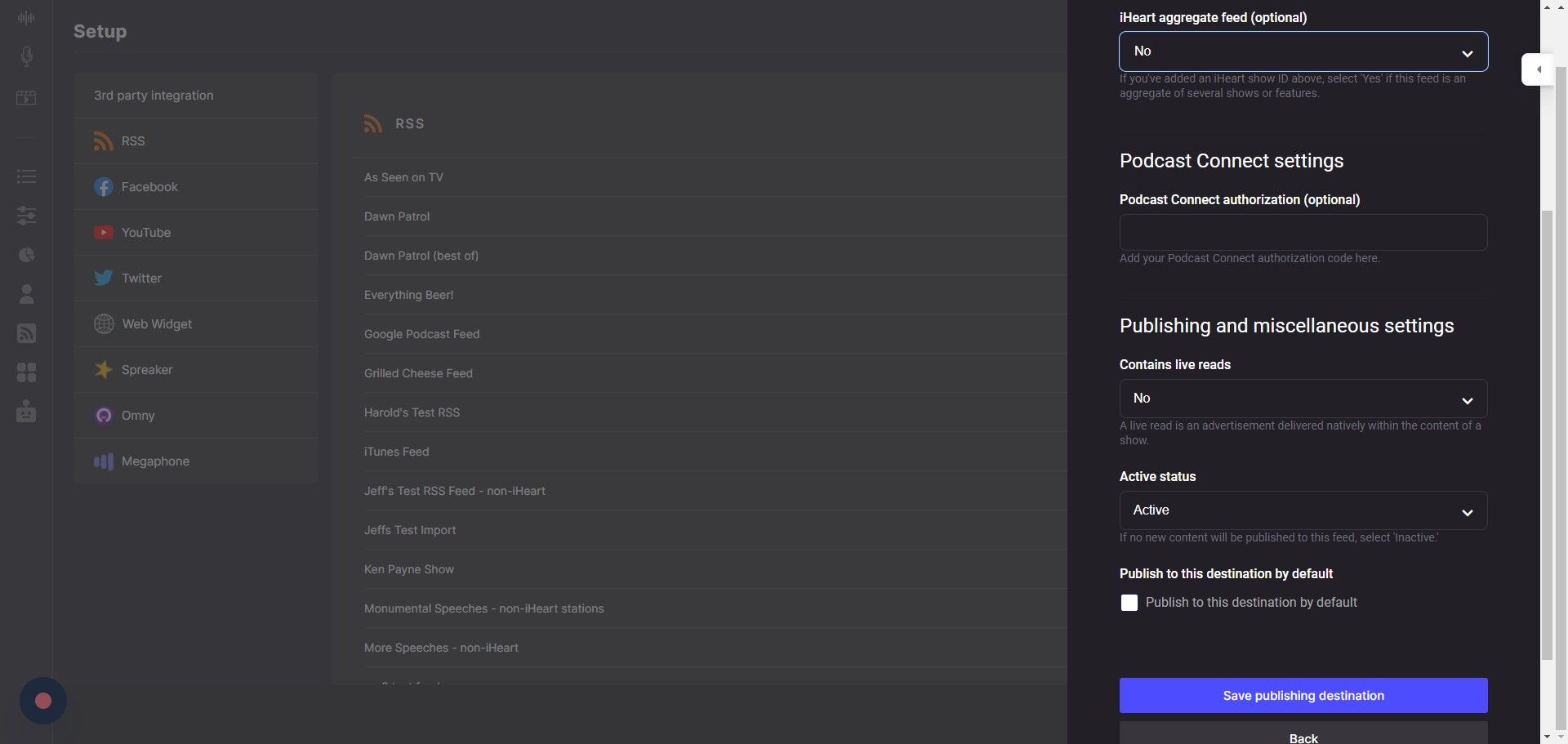
Task: Open the robot icon in the sidebar
Action: point(26,411)
